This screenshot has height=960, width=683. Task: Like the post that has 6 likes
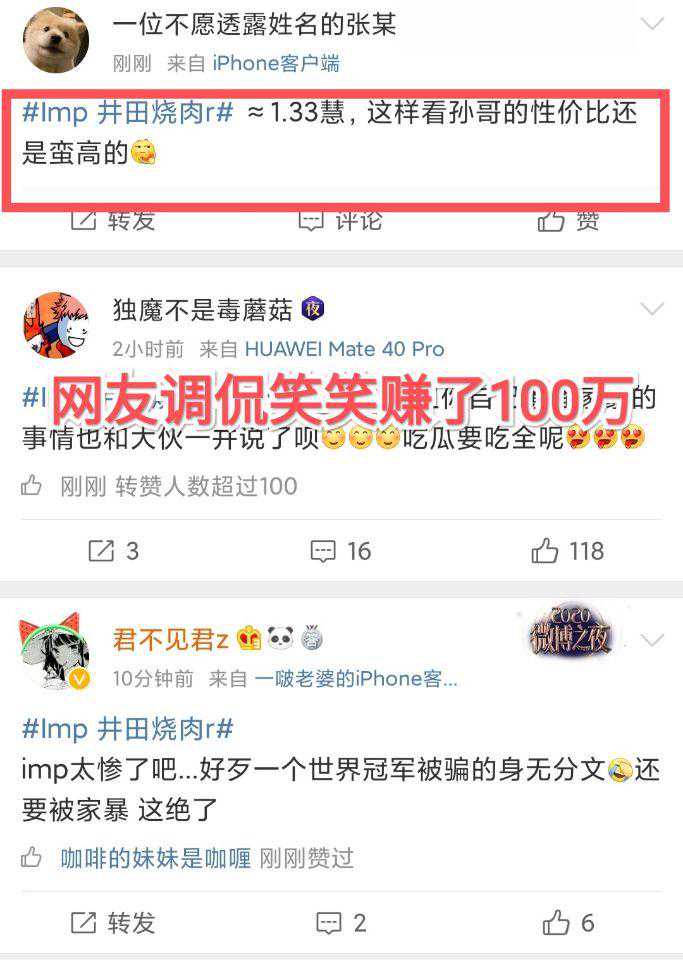pyautogui.click(x=568, y=923)
